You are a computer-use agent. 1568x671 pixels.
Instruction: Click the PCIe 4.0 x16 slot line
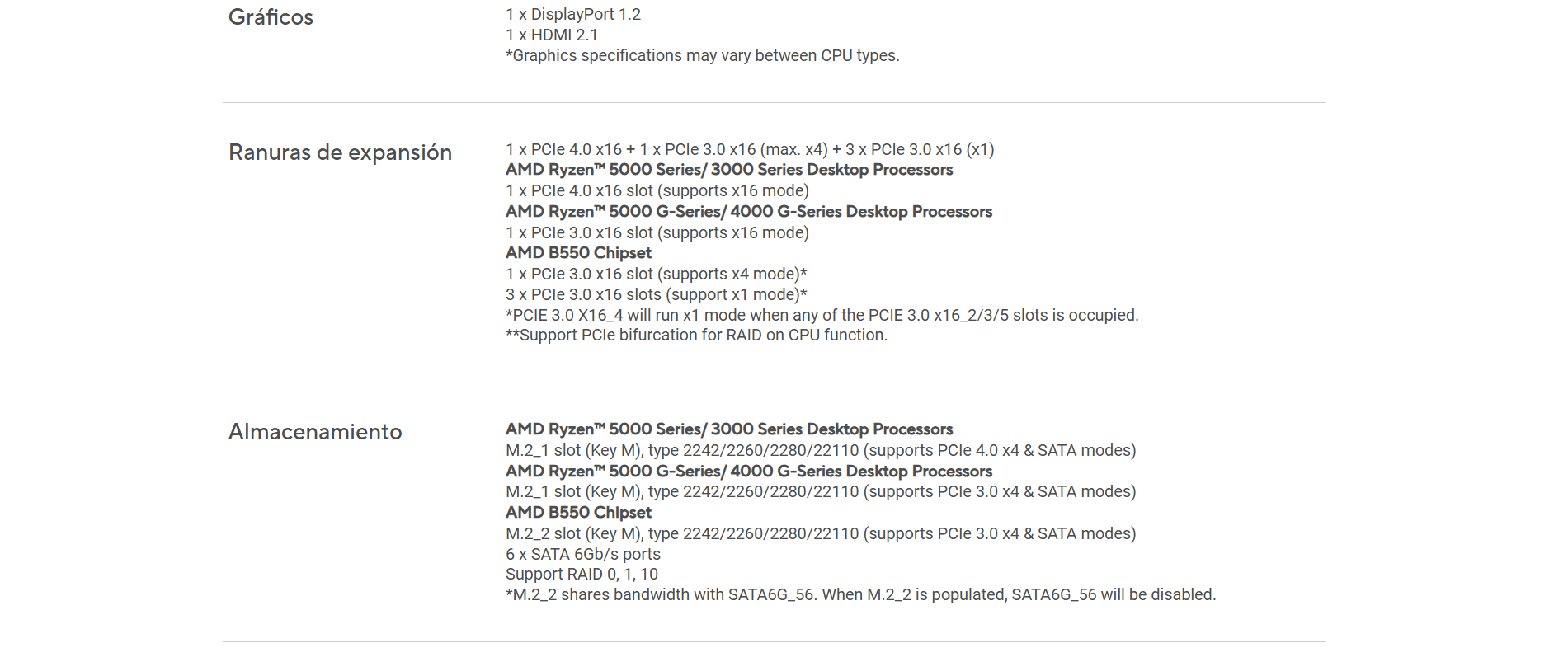click(657, 190)
